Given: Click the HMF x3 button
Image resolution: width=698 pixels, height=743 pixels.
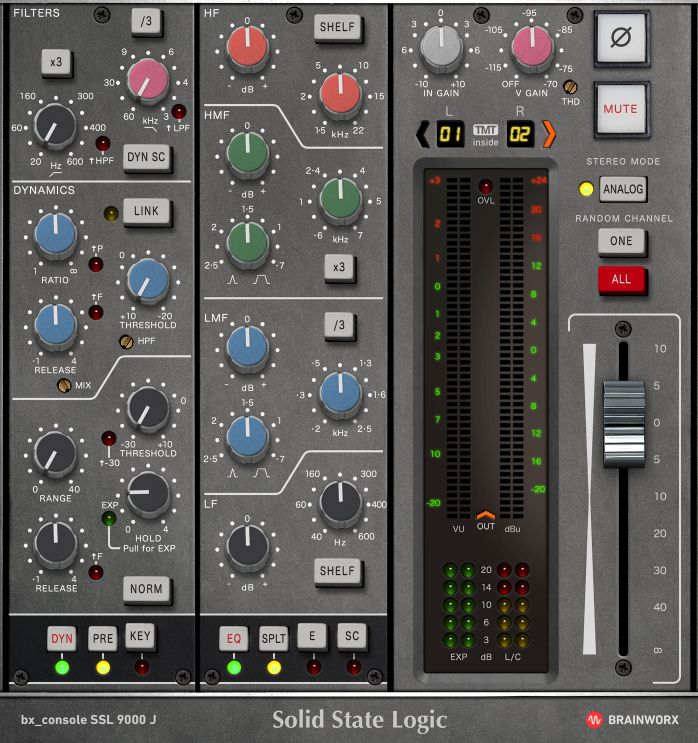Looking at the screenshot, I should (x=339, y=267).
